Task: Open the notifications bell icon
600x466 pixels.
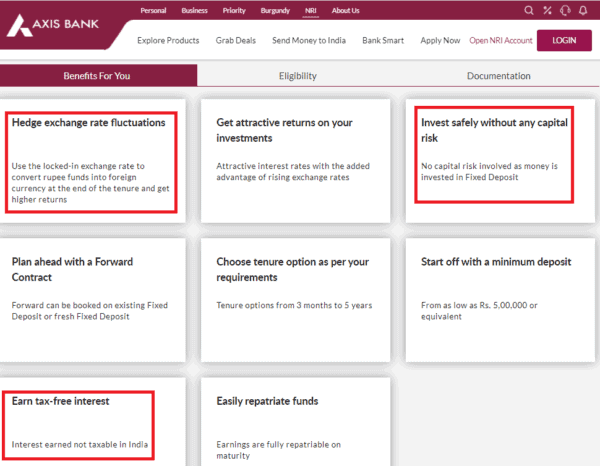Action: pos(583,10)
